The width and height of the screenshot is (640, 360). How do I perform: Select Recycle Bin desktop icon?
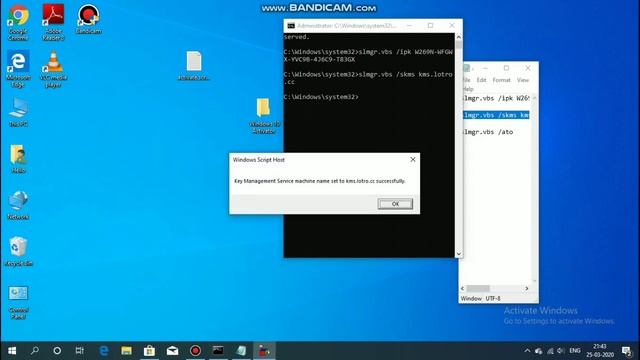[18, 251]
